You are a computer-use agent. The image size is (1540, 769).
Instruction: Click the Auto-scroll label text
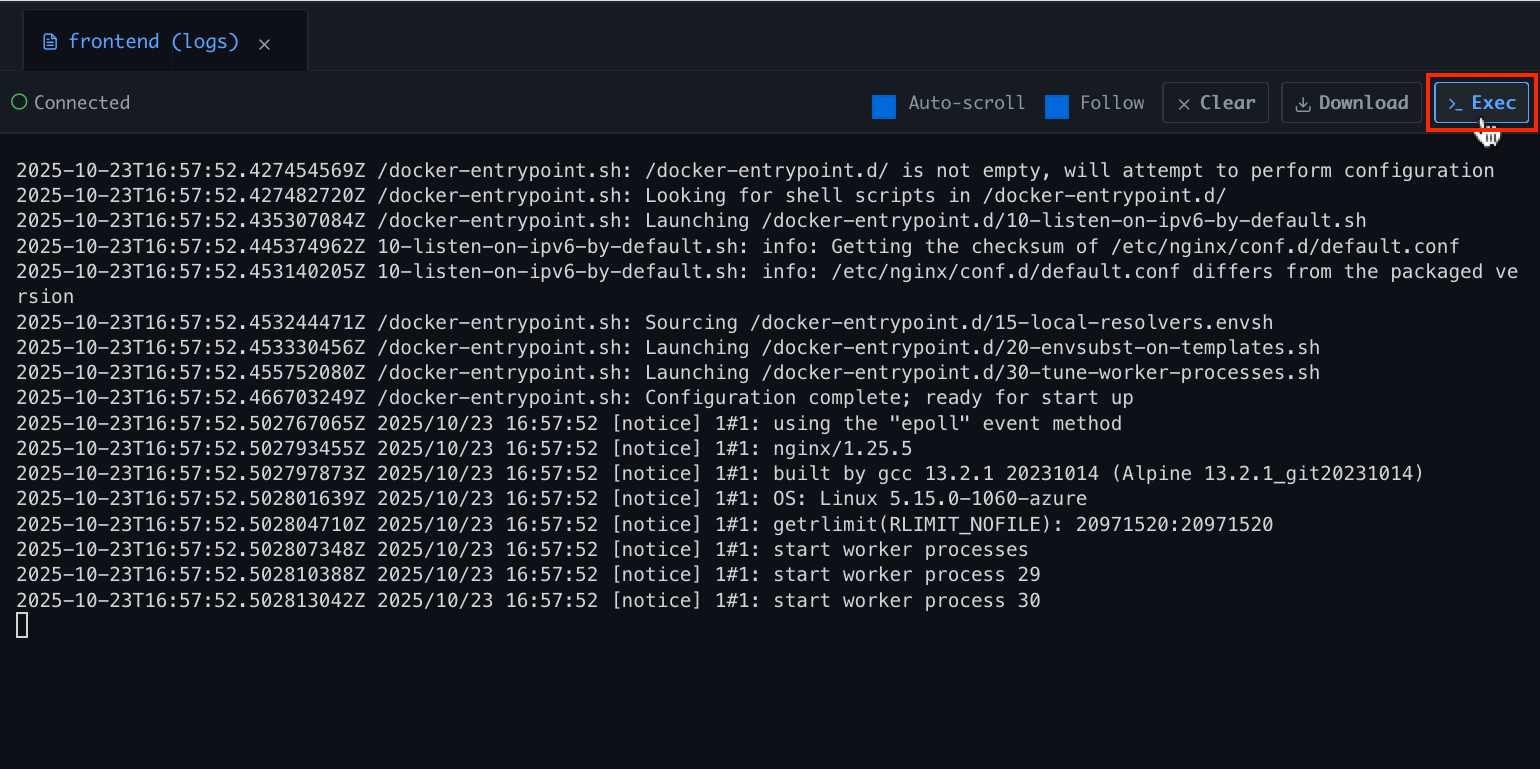tap(966, 103)
